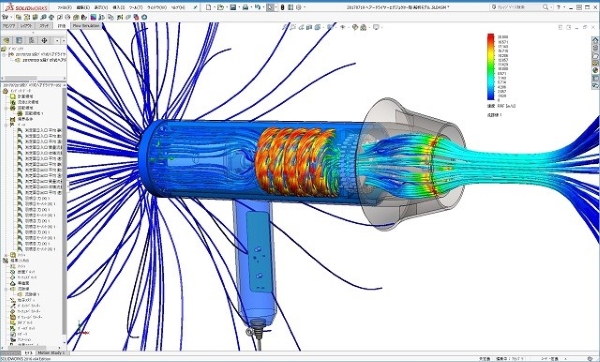Click the Select cursor tool icon

click(x=270, y=7)
